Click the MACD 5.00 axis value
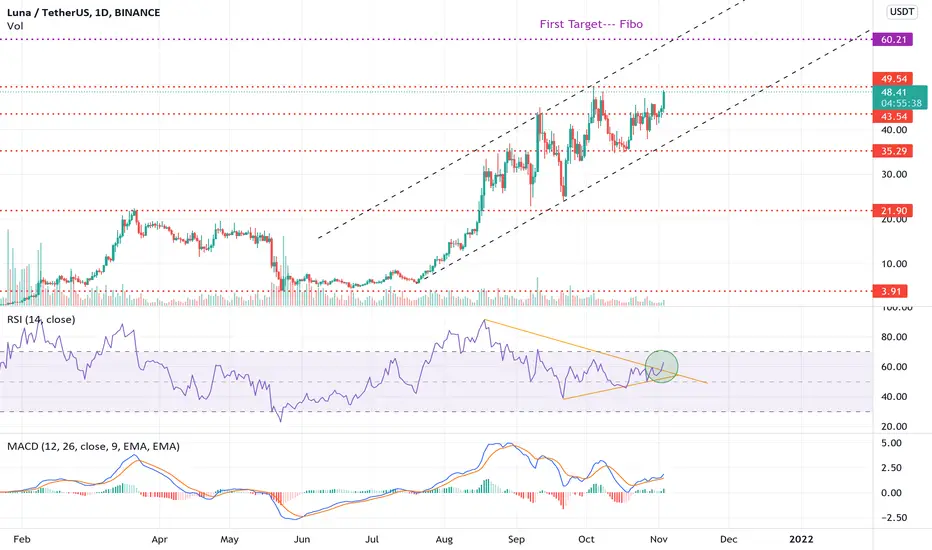The height and width of the screenshot is (550, 932). 892,443
